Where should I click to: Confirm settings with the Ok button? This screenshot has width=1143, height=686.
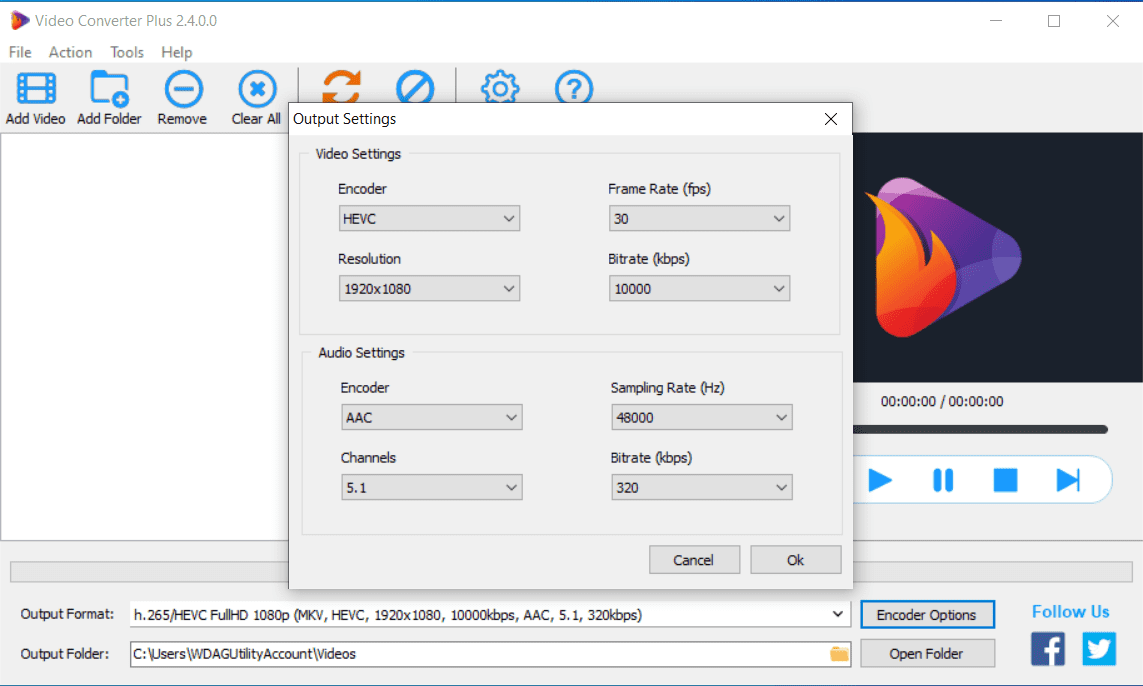pyautogui.click(x=795, y=560)
